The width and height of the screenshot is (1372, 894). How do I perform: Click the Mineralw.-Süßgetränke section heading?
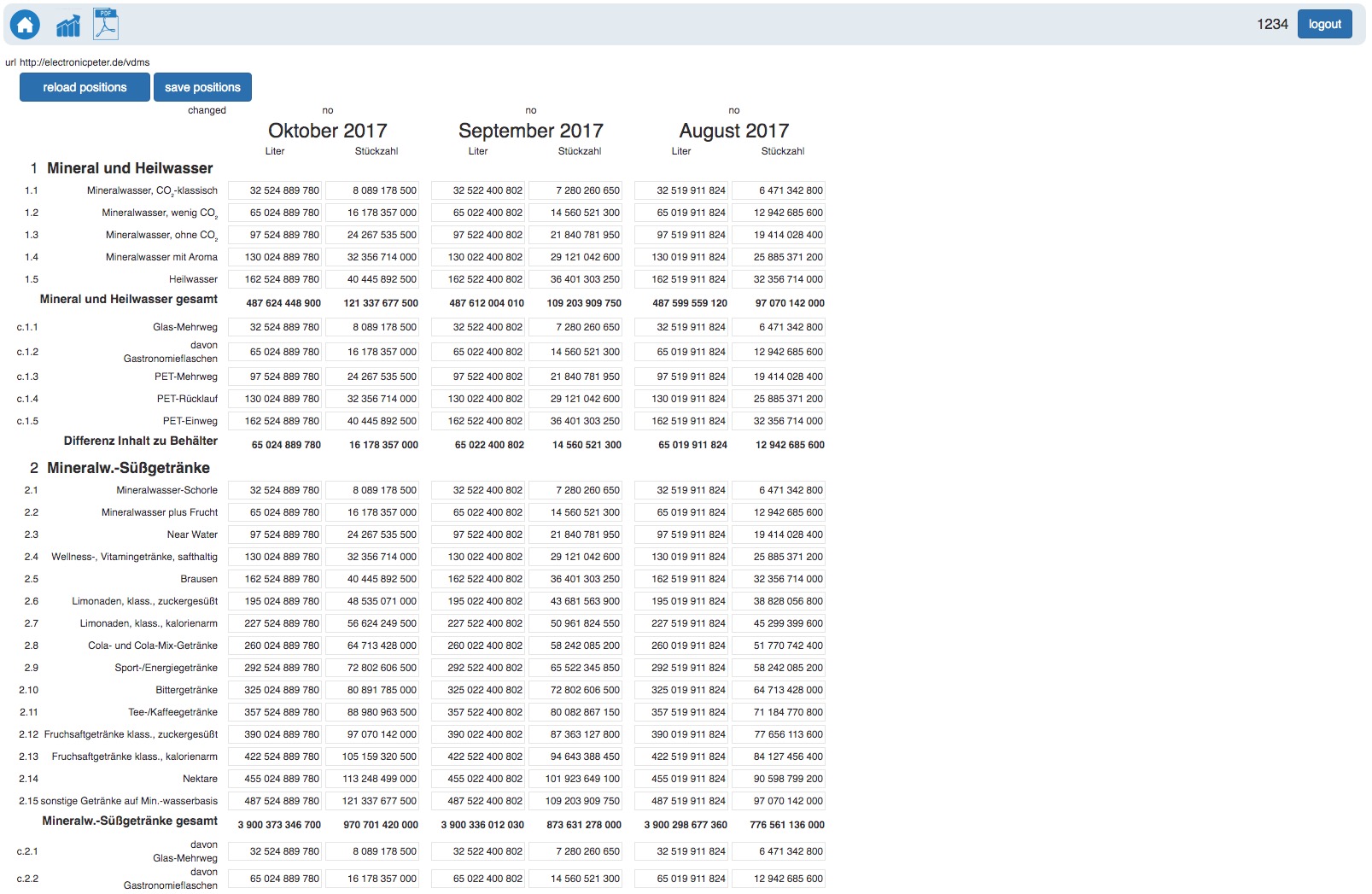tap(128, 468)
